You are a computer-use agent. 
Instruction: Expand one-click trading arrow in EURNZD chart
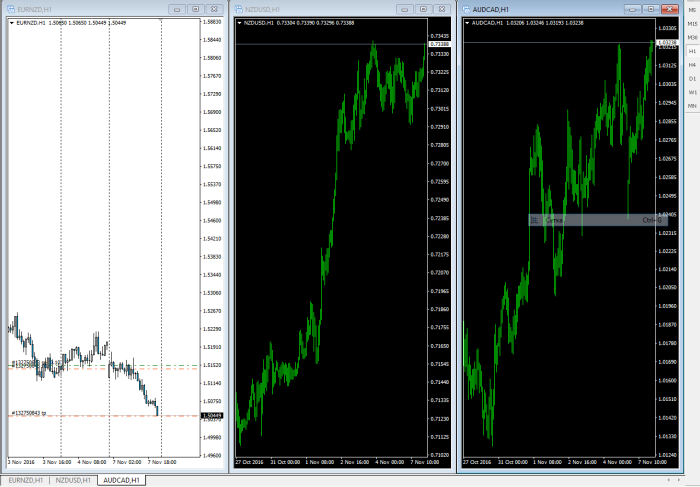point(12,23)
